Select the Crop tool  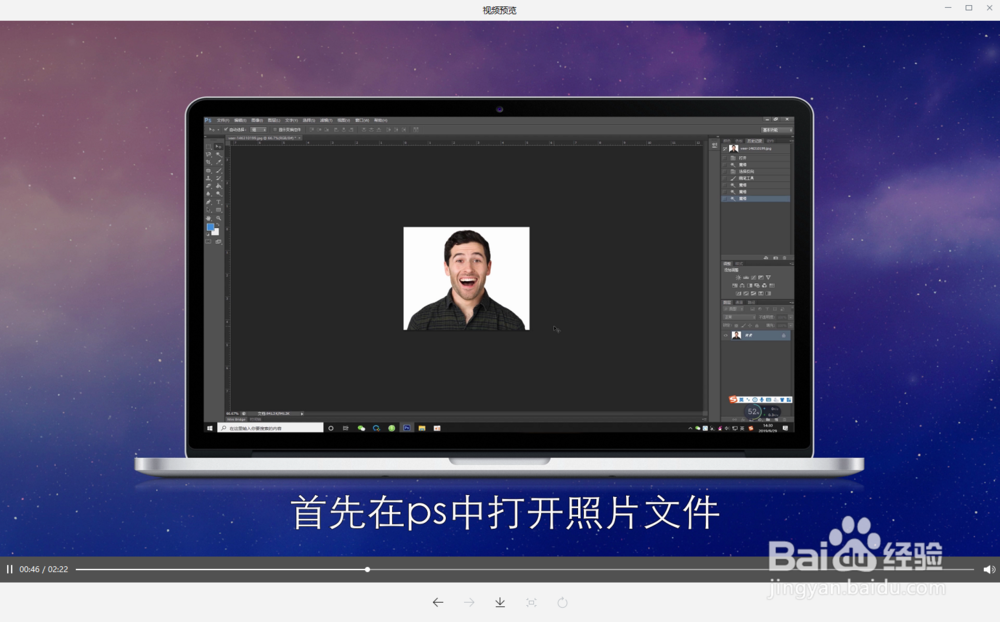[210, 163]
